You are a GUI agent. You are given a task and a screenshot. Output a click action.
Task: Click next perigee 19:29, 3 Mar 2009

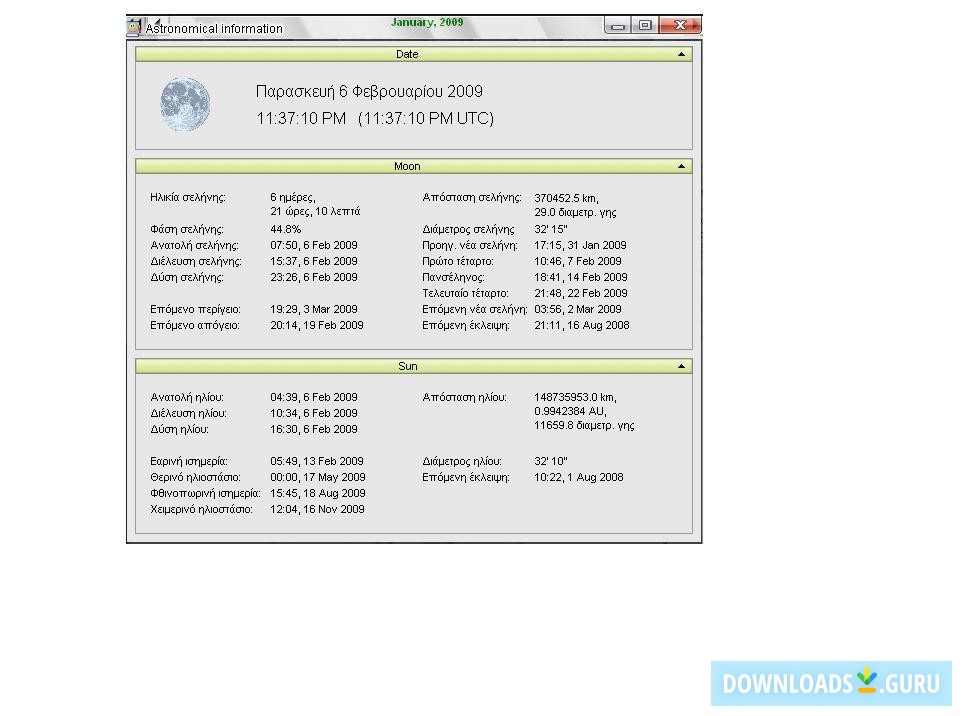(314, 309)
